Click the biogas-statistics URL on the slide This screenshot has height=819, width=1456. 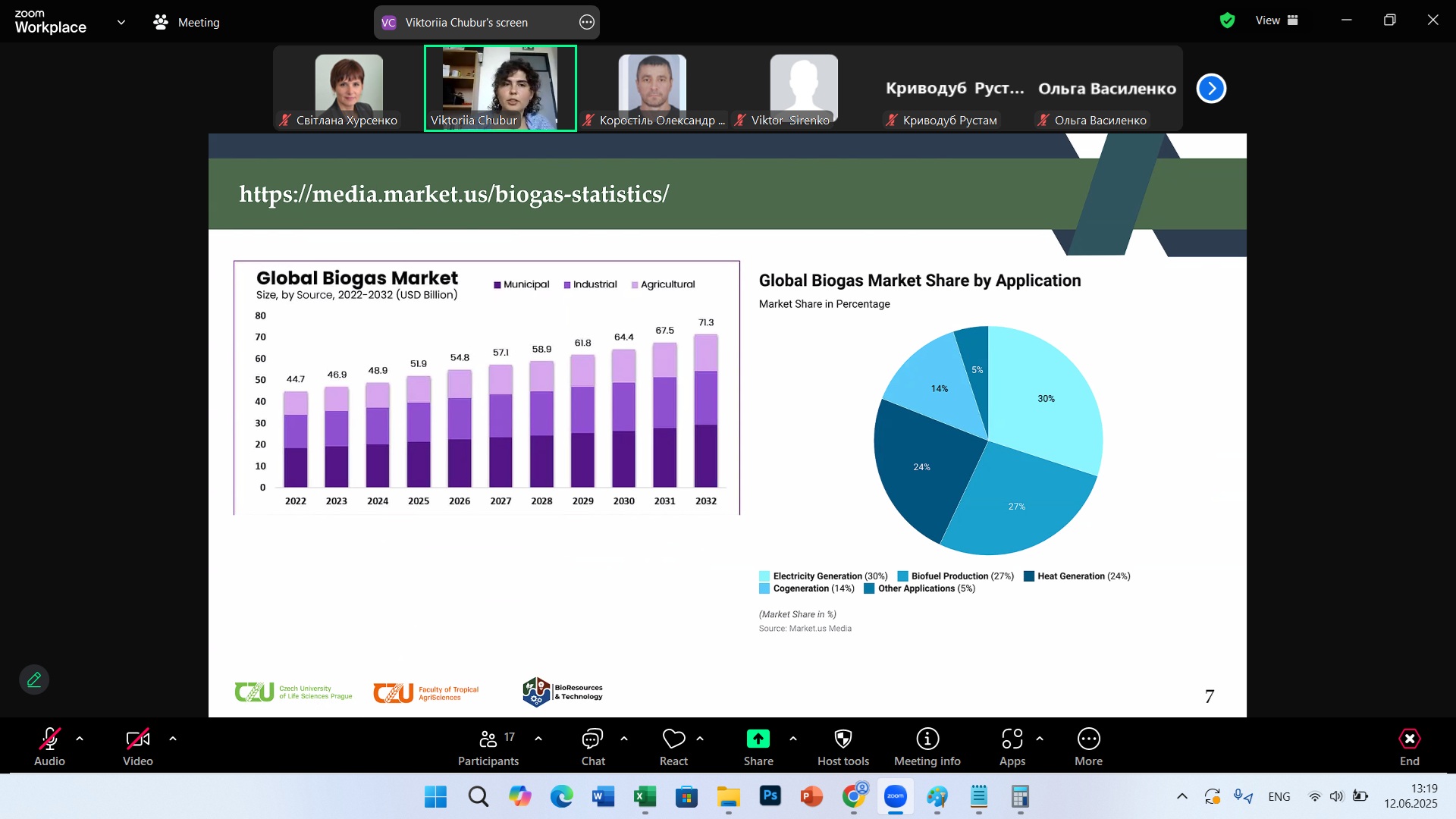click(x=454, y=194)
